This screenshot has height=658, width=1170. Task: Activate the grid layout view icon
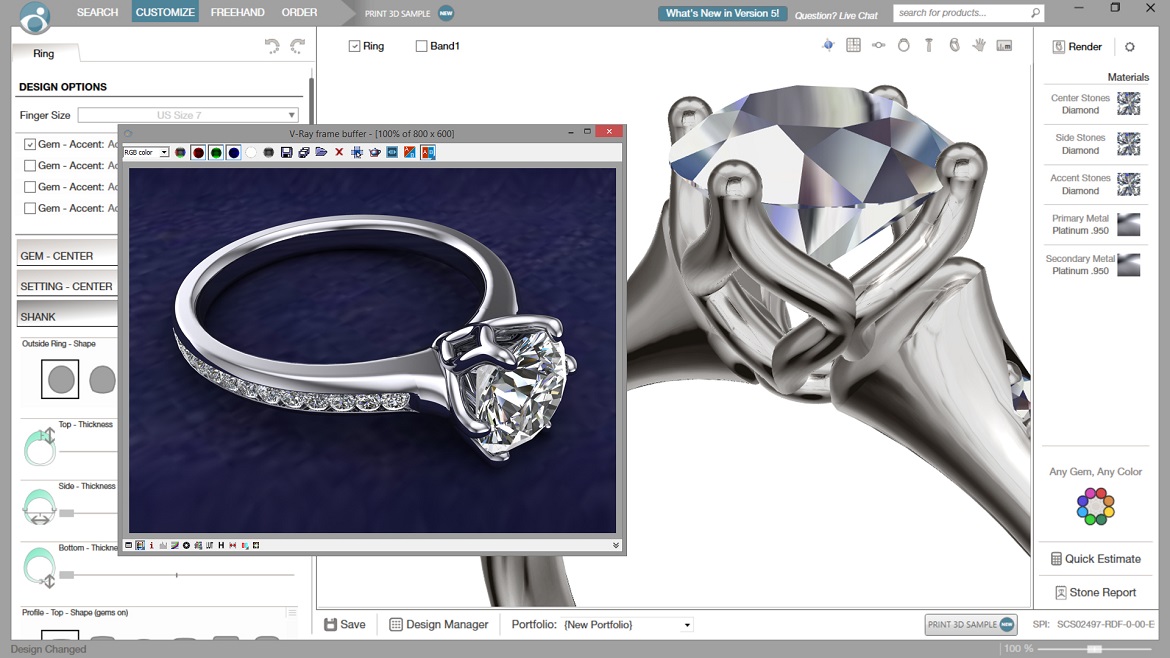(x=853, y=45)
